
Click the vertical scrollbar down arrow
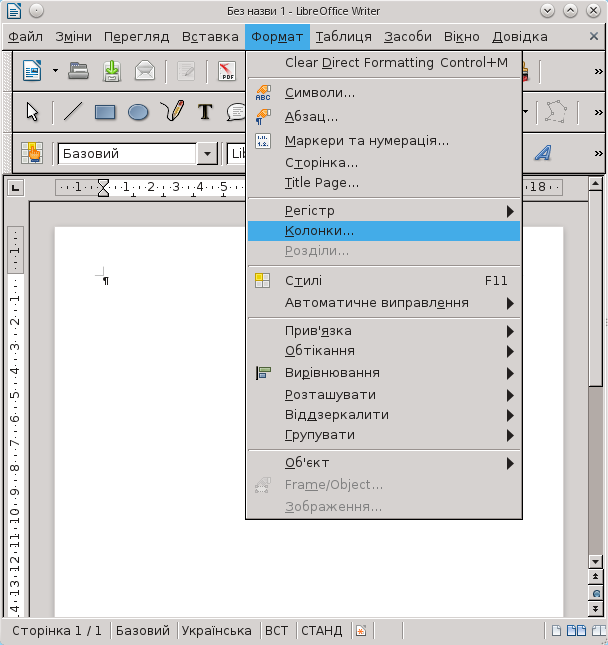click(x=595, y=561)
